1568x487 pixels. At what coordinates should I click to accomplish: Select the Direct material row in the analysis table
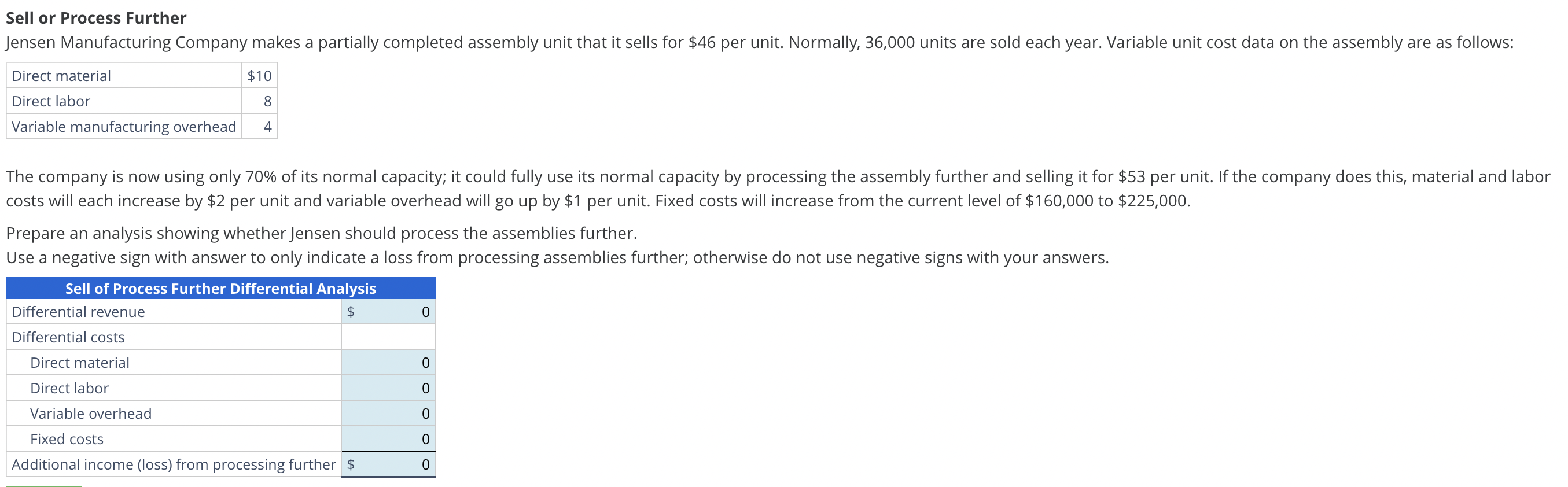pyautogui.click(x=80, y=362)
